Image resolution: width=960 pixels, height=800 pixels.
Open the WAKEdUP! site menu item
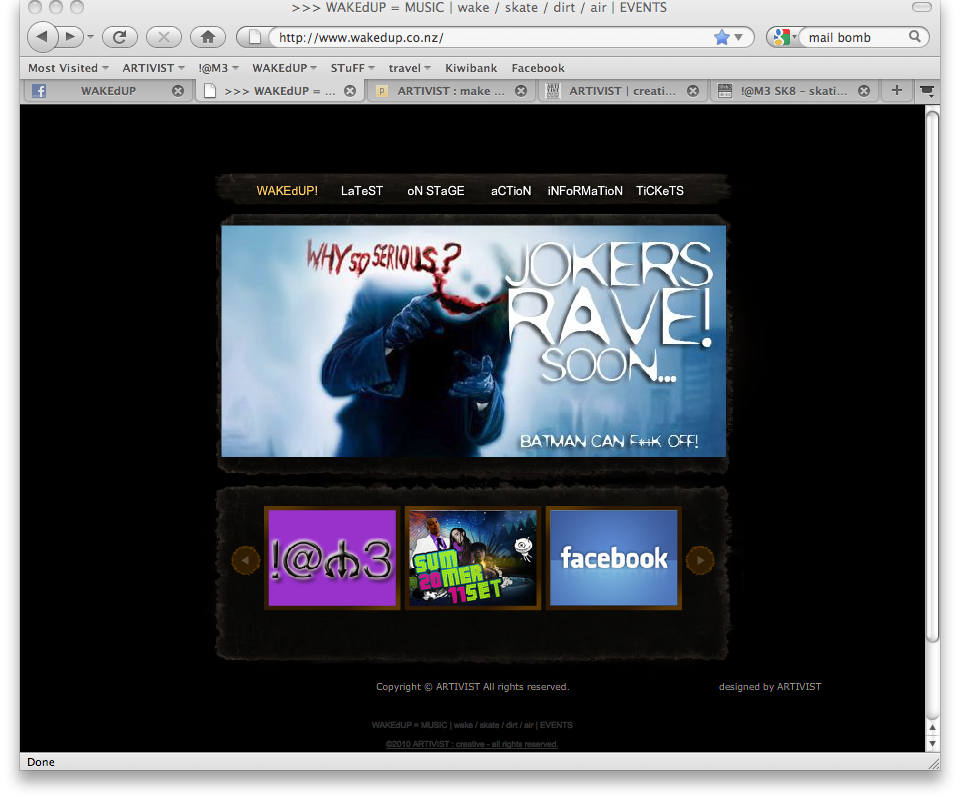(x=287, y=191)
